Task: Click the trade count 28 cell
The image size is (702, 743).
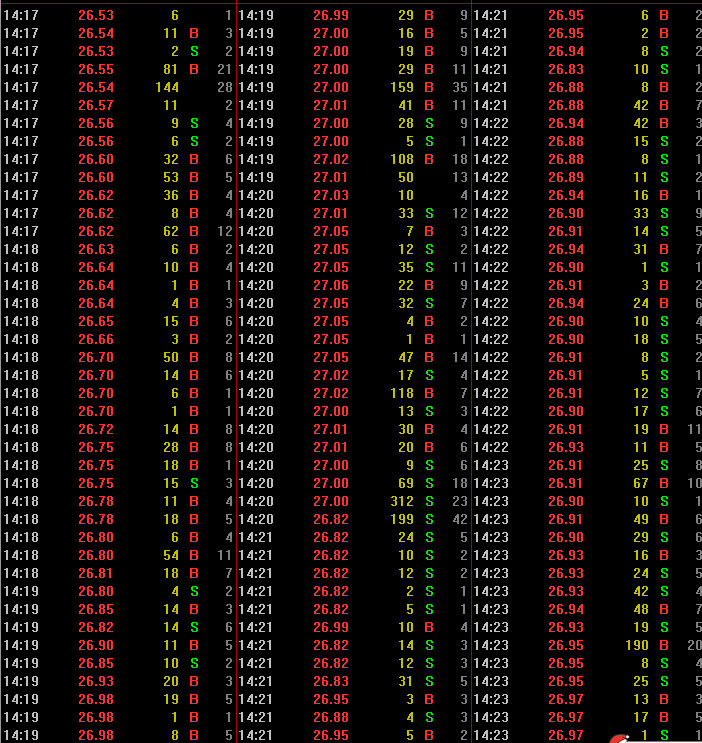Action: pyautogui.click(x=224, y=87)
